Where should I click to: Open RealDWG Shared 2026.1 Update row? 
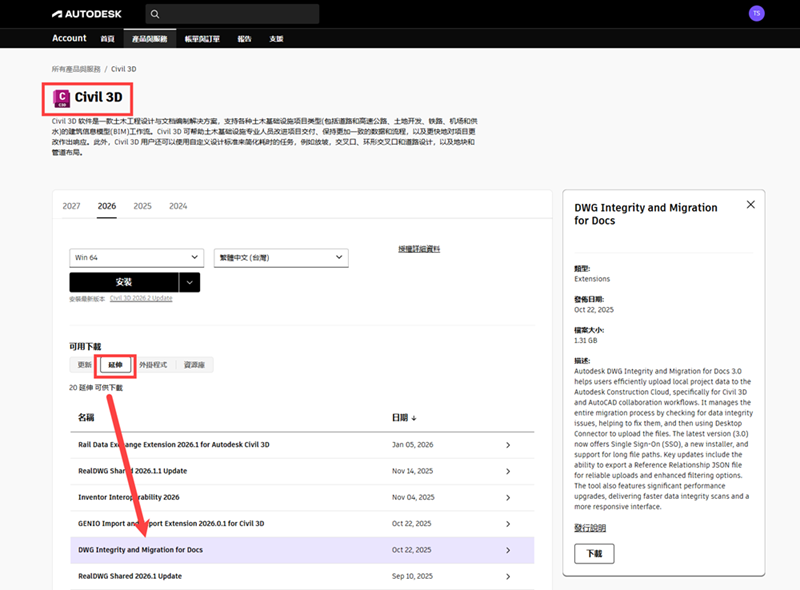(x=302, y=576)
